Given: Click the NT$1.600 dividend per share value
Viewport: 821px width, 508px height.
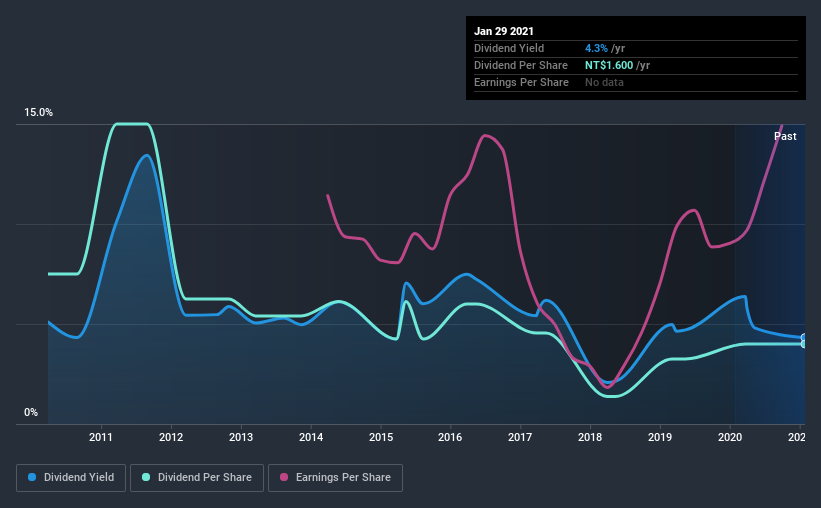Looking at the screenshot, I should coord(609,65).
